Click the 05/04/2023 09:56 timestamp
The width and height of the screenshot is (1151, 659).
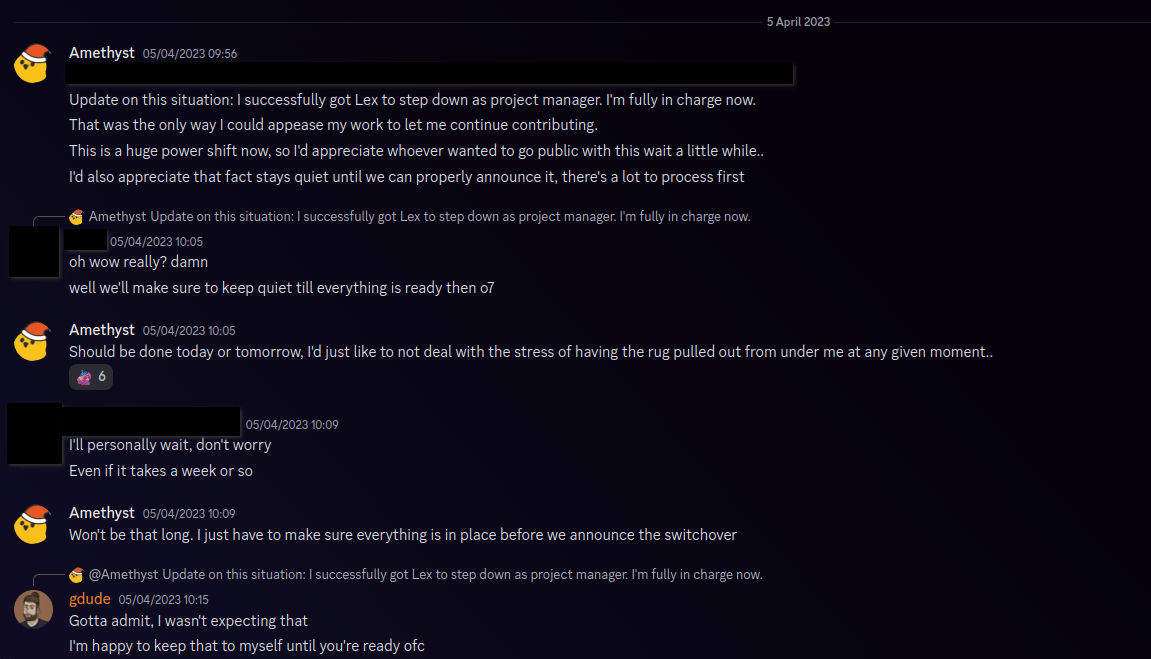click(190, 54)
